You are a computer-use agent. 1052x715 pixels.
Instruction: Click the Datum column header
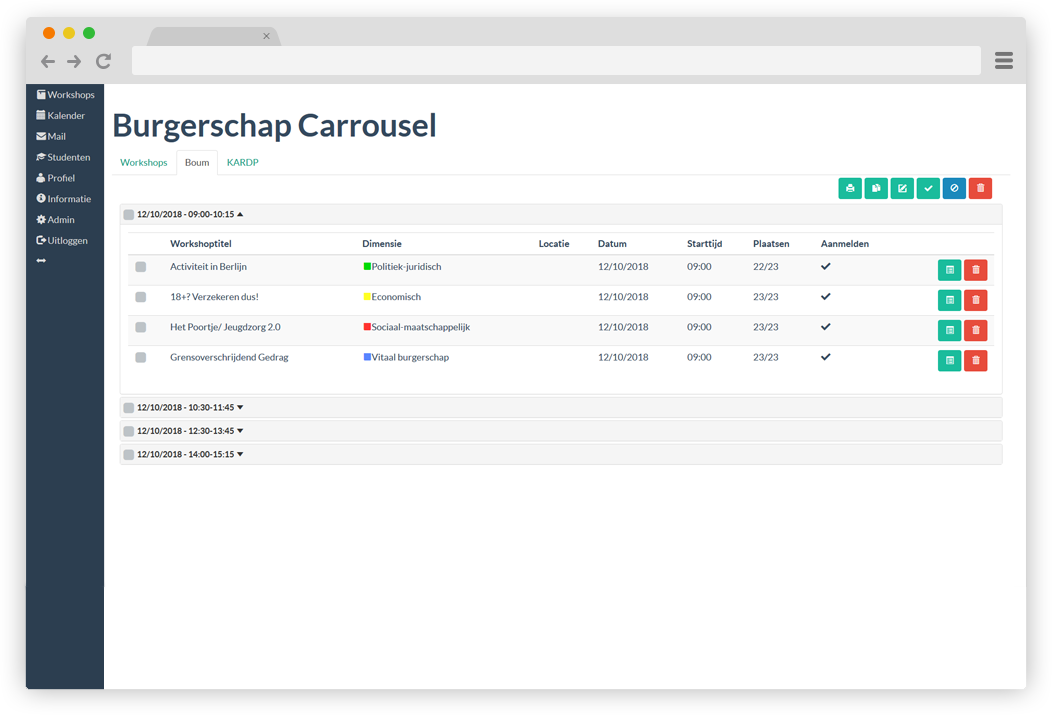pyautogui.click(x=612, y=243)
